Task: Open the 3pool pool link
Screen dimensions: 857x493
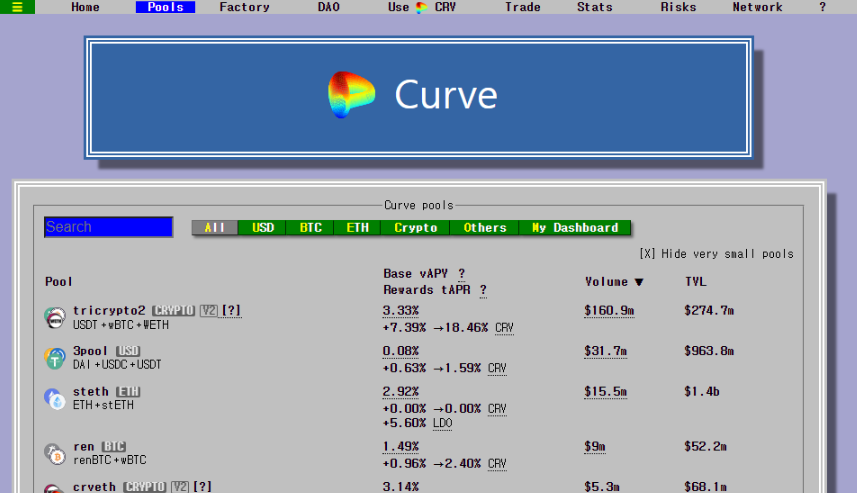Action: tap(90, 351)
